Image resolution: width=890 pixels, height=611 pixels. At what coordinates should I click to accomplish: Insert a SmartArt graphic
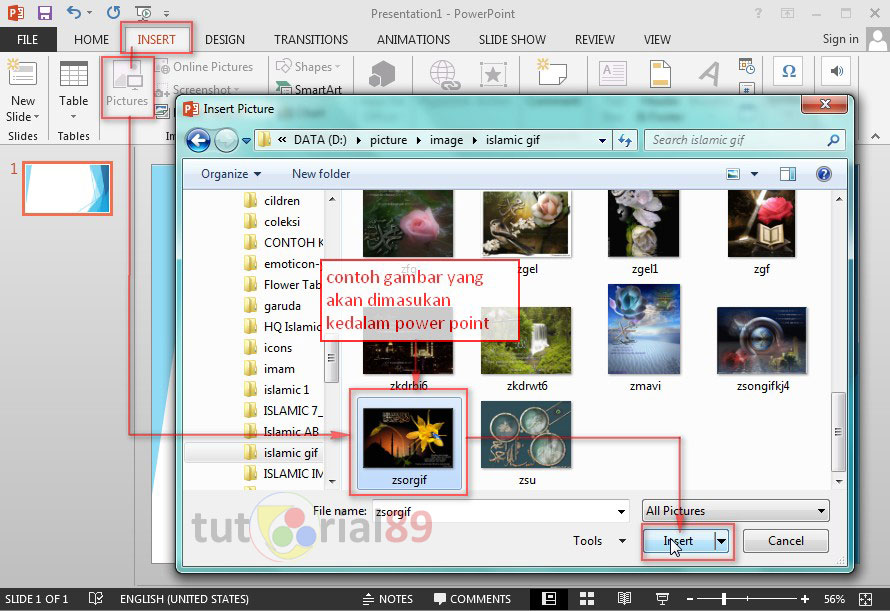[x=309, y=89]
